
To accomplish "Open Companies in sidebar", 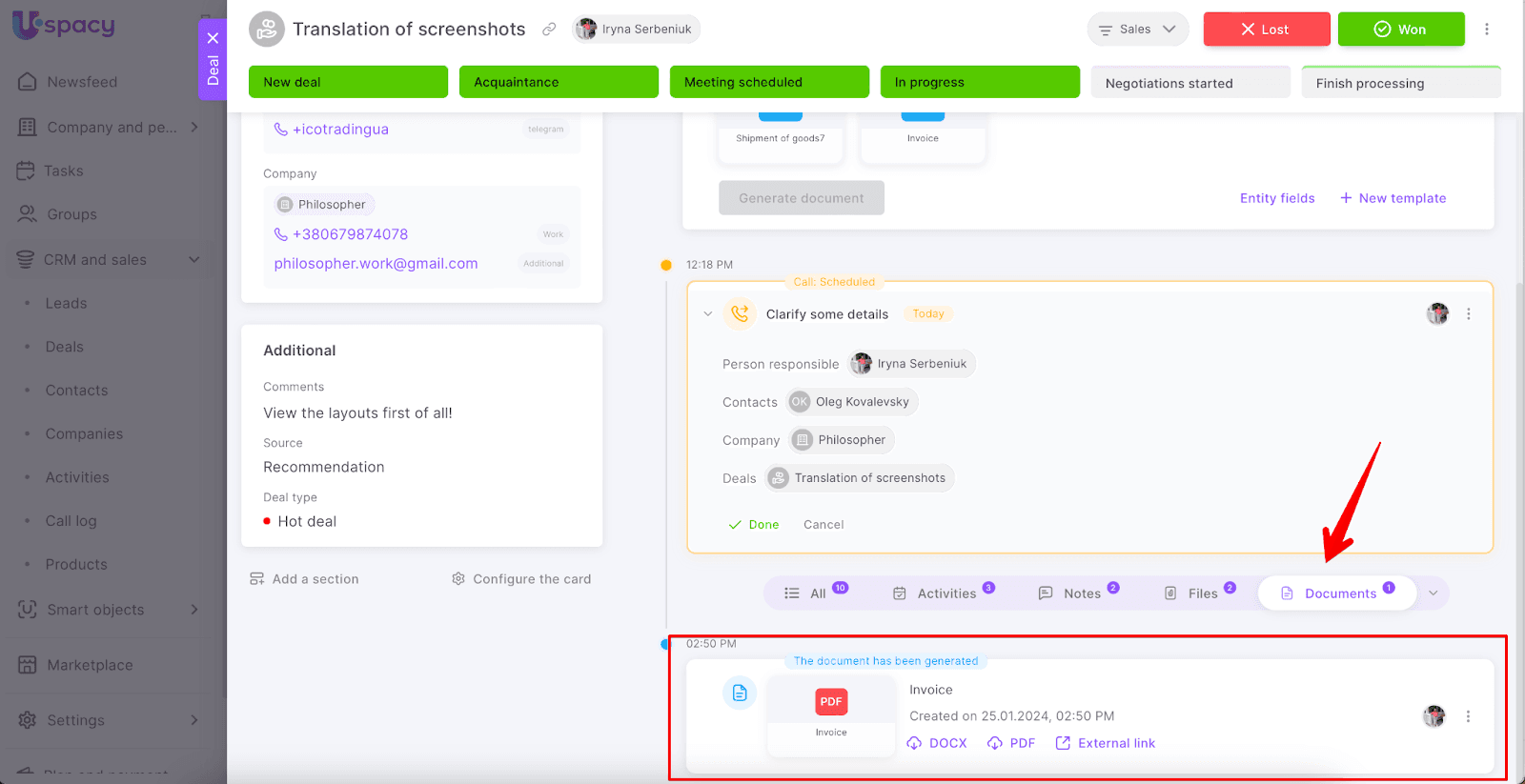I will tap(84, 434).
